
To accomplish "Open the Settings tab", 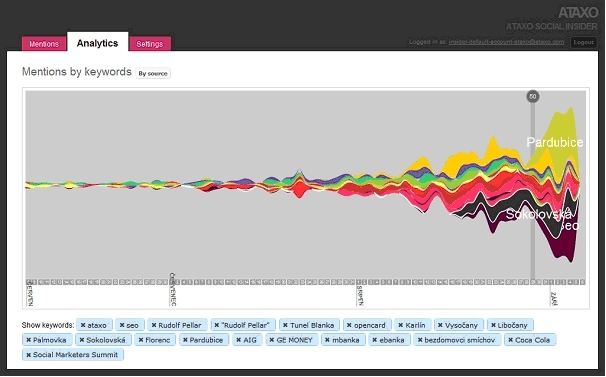I will click(150, 44).
